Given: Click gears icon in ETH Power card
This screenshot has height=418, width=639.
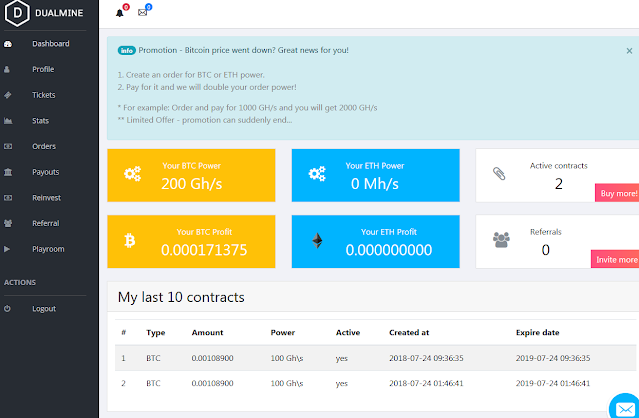Looking at the screenshot, I should click(317, 174).
